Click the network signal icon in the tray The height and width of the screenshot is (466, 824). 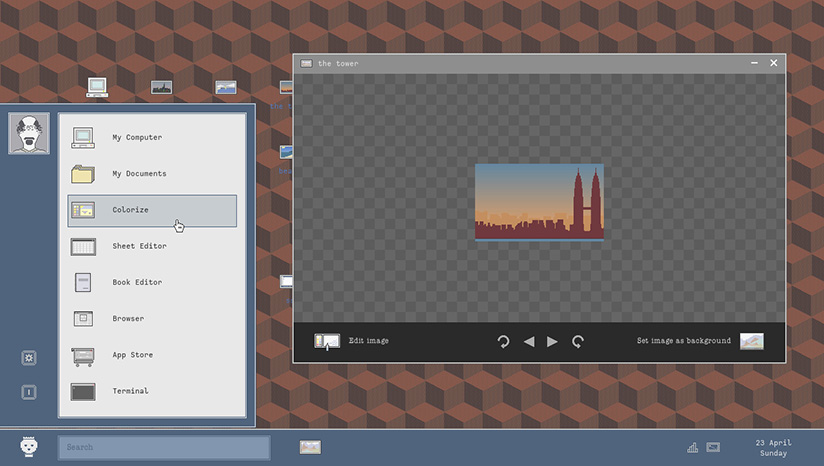click(x=693, y=447)
